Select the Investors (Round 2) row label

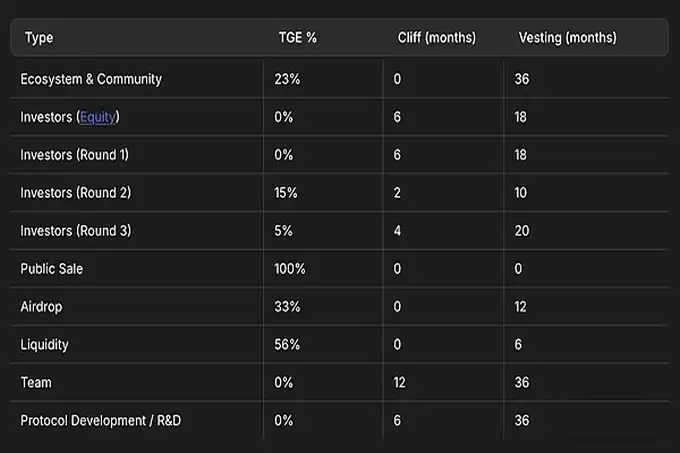[x=75, y=193]
